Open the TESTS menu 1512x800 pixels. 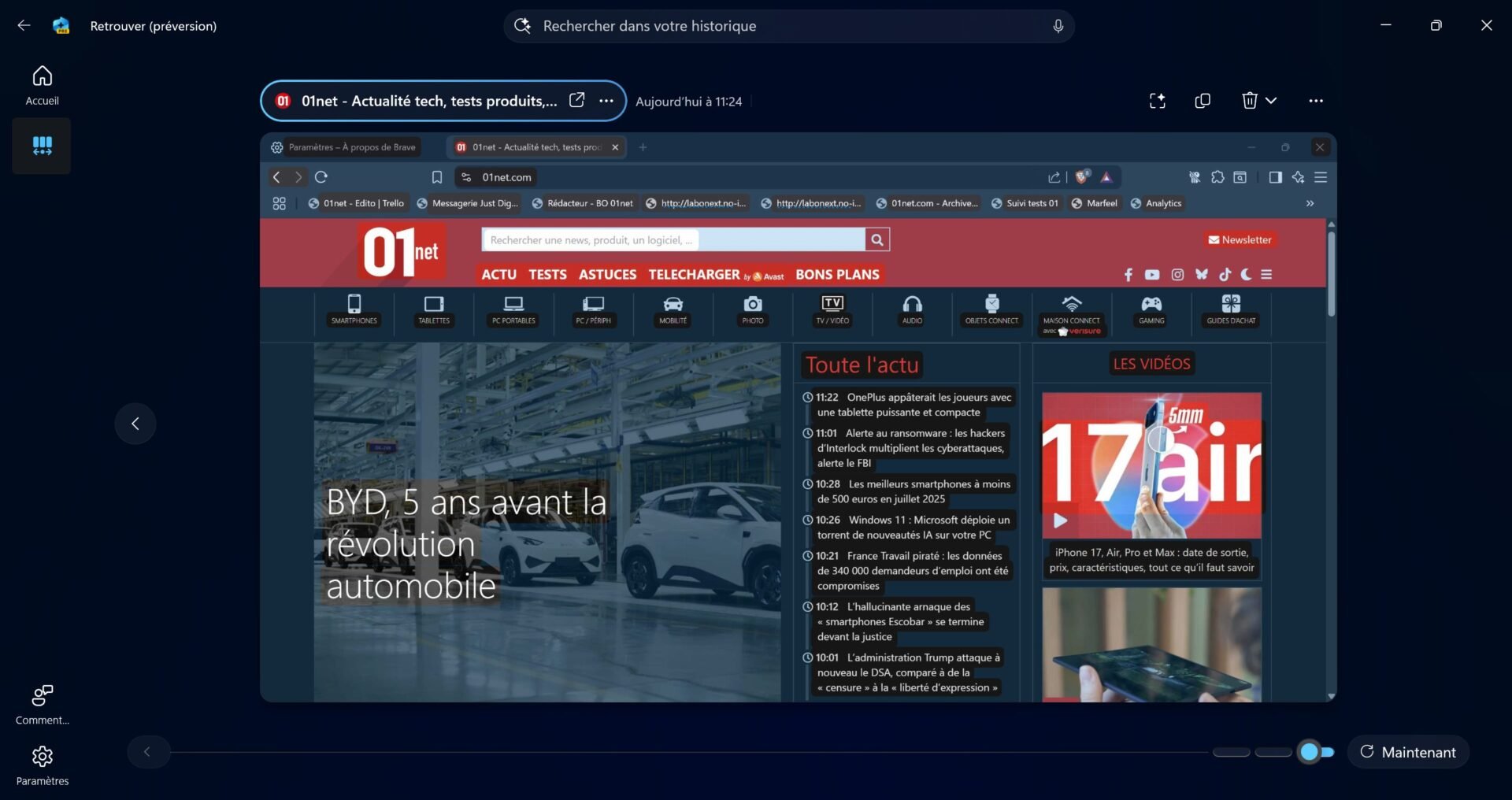click(x=547, y=274)
